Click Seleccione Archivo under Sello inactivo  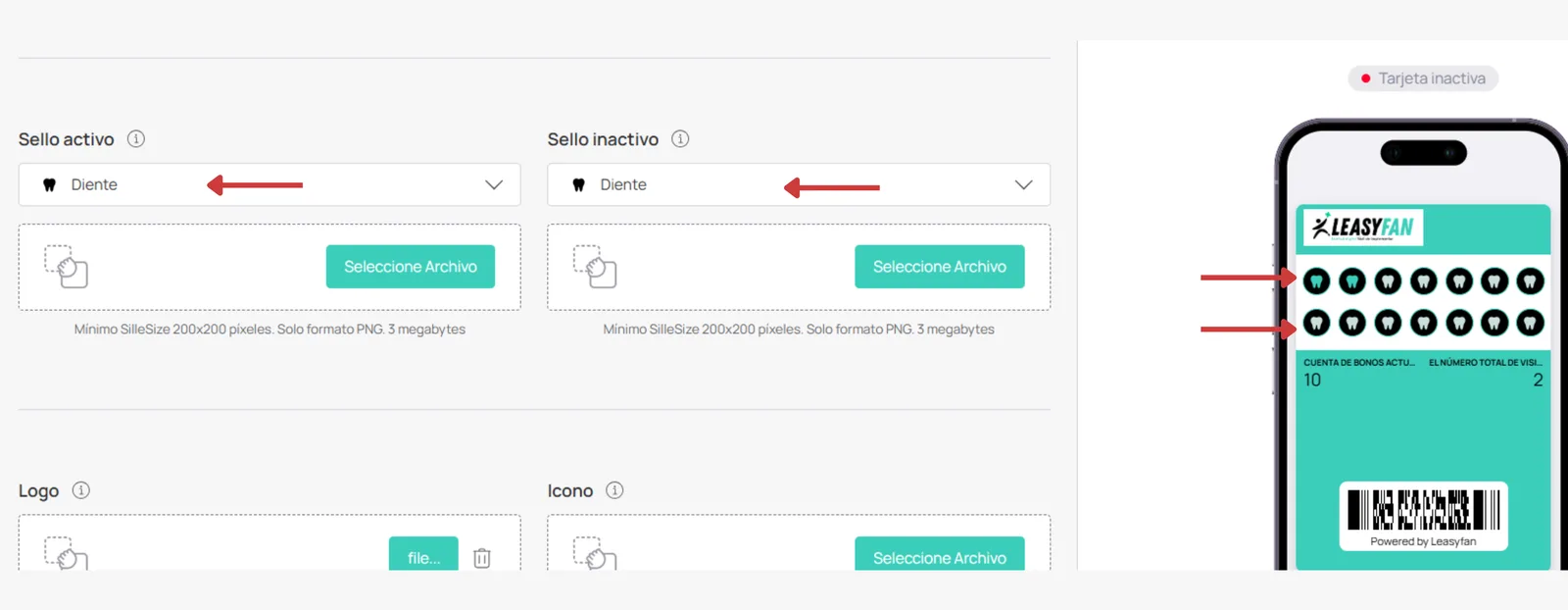pyautogui.click(x=940, y=267)
